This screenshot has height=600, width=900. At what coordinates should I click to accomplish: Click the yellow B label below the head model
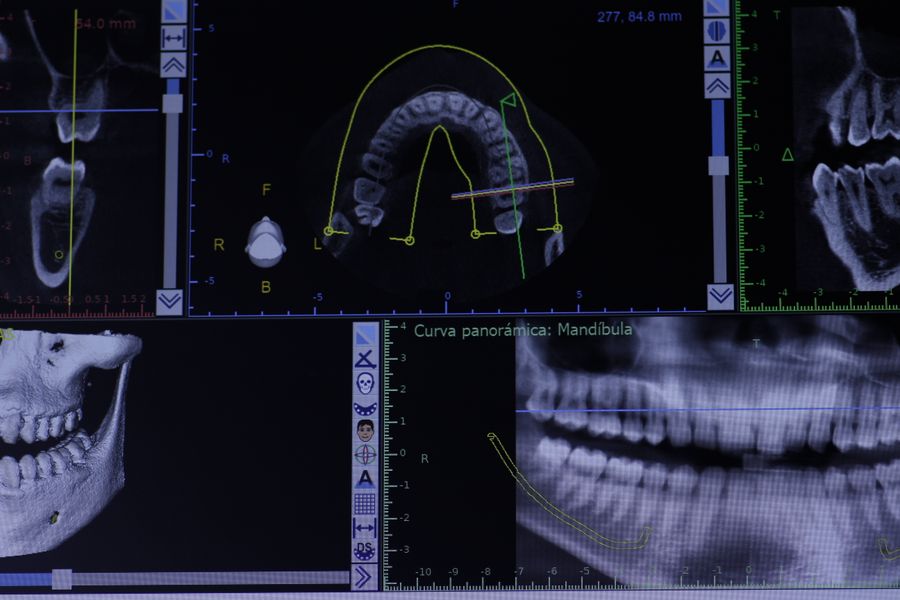(x=266, y=287)
